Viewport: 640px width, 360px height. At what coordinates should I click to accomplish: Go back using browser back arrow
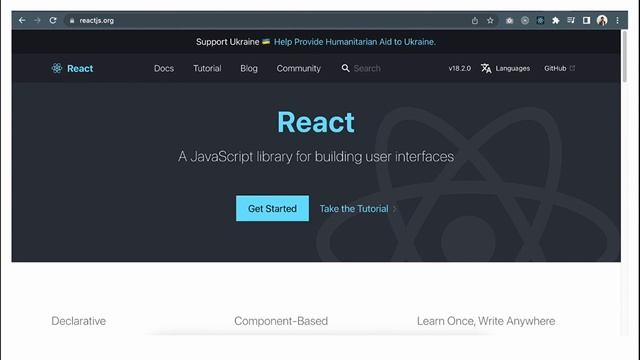(22, 20)
